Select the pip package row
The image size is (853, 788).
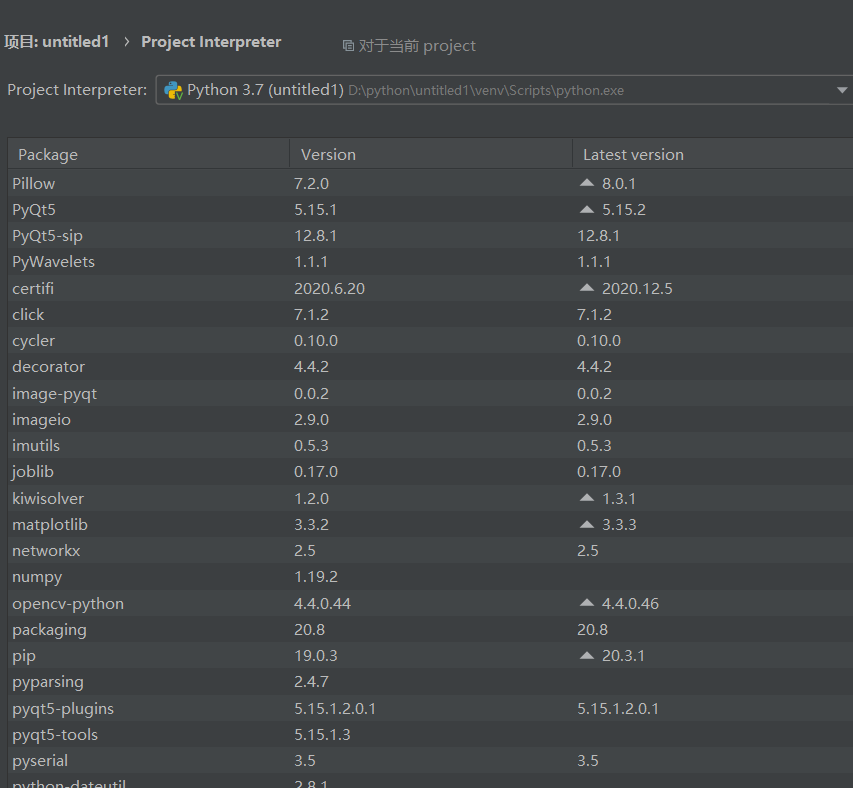click(x=431, y=655)
